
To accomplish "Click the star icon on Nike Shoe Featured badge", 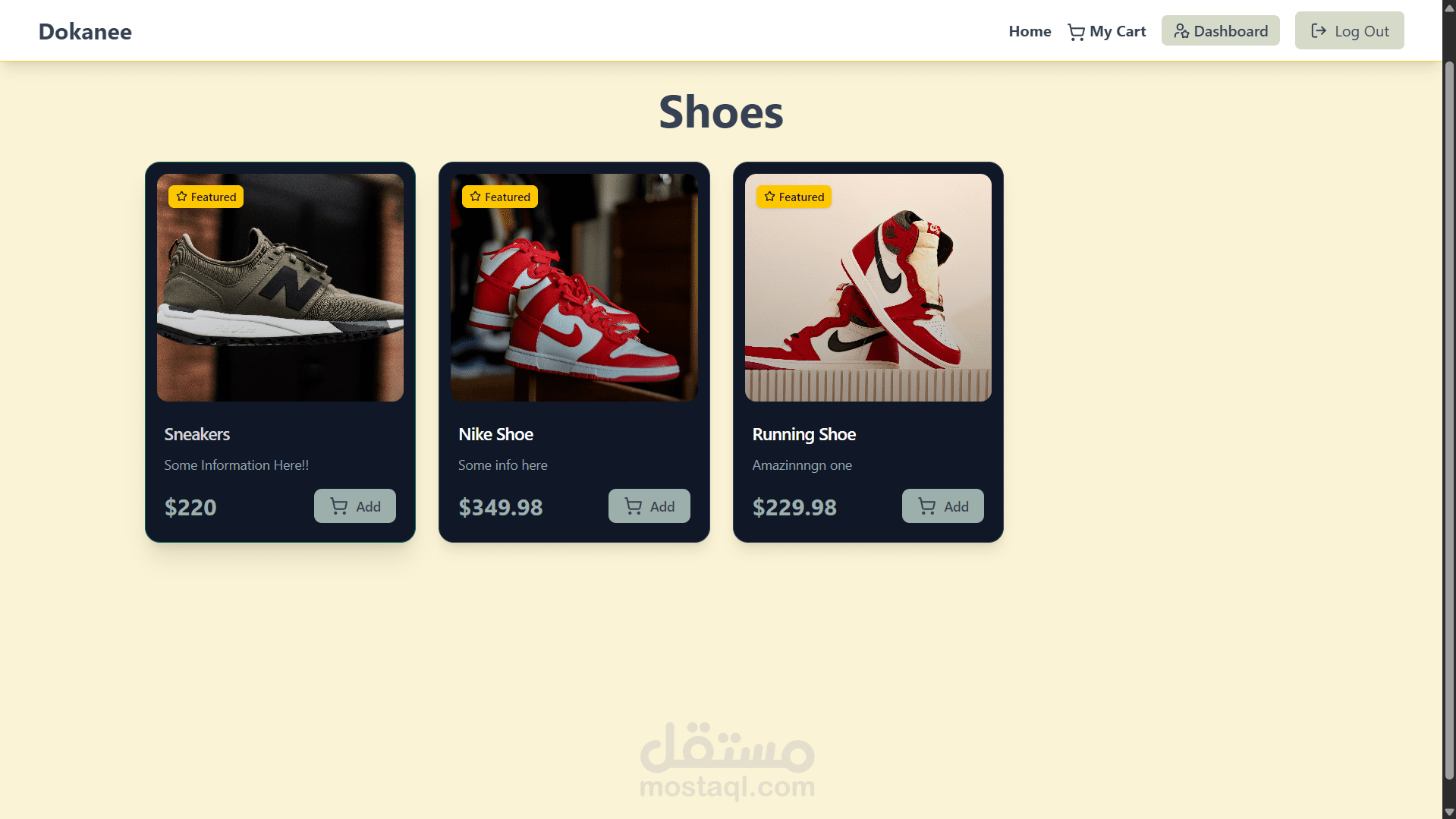I will [475, 197].
